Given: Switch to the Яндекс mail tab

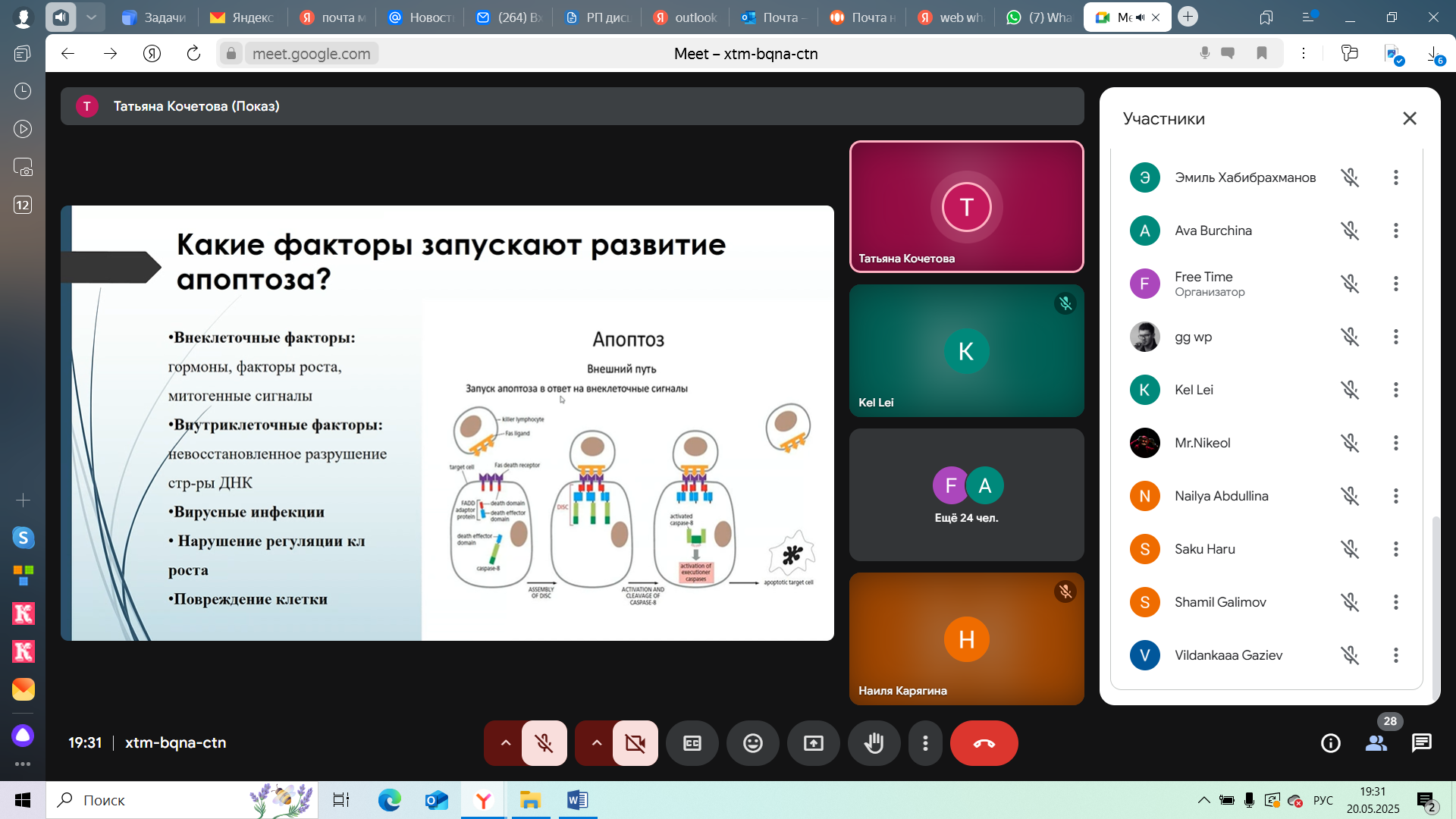Looking at the screenshot, I should point(243,17).
